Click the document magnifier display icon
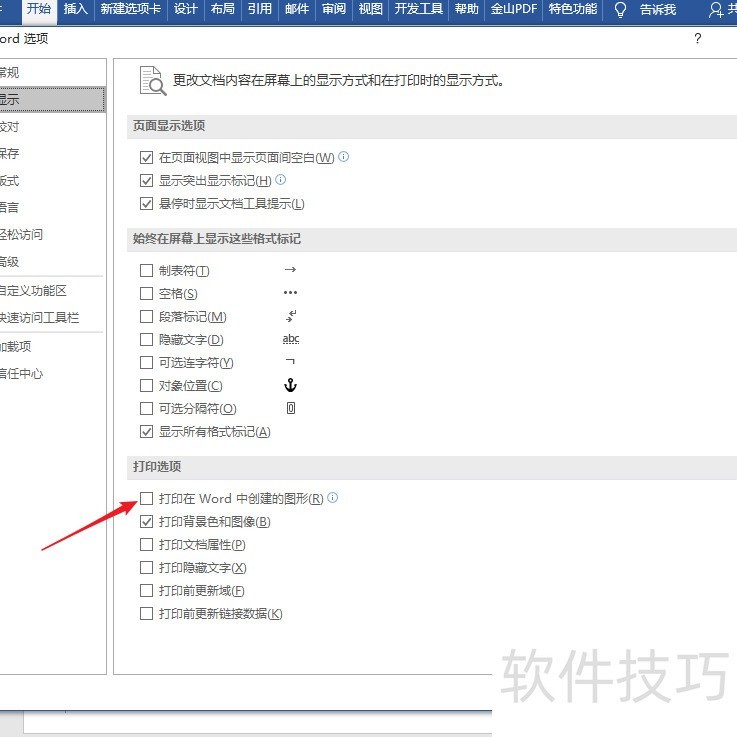 pyautogui.click(x=153, y=81)
